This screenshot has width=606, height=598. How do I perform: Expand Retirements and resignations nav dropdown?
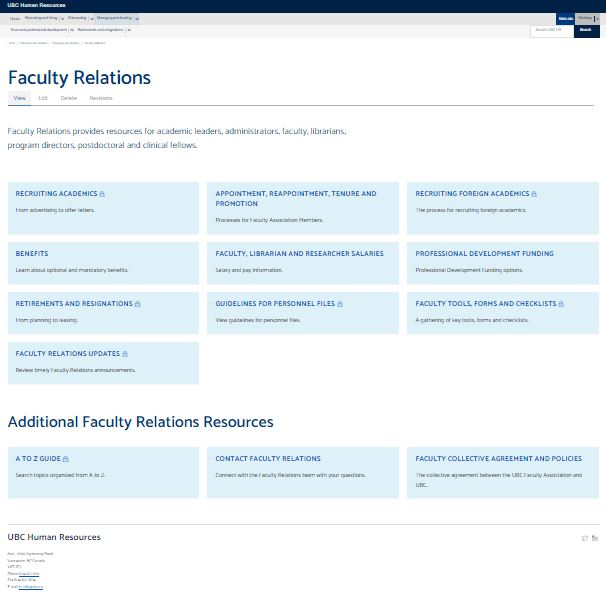129,30
